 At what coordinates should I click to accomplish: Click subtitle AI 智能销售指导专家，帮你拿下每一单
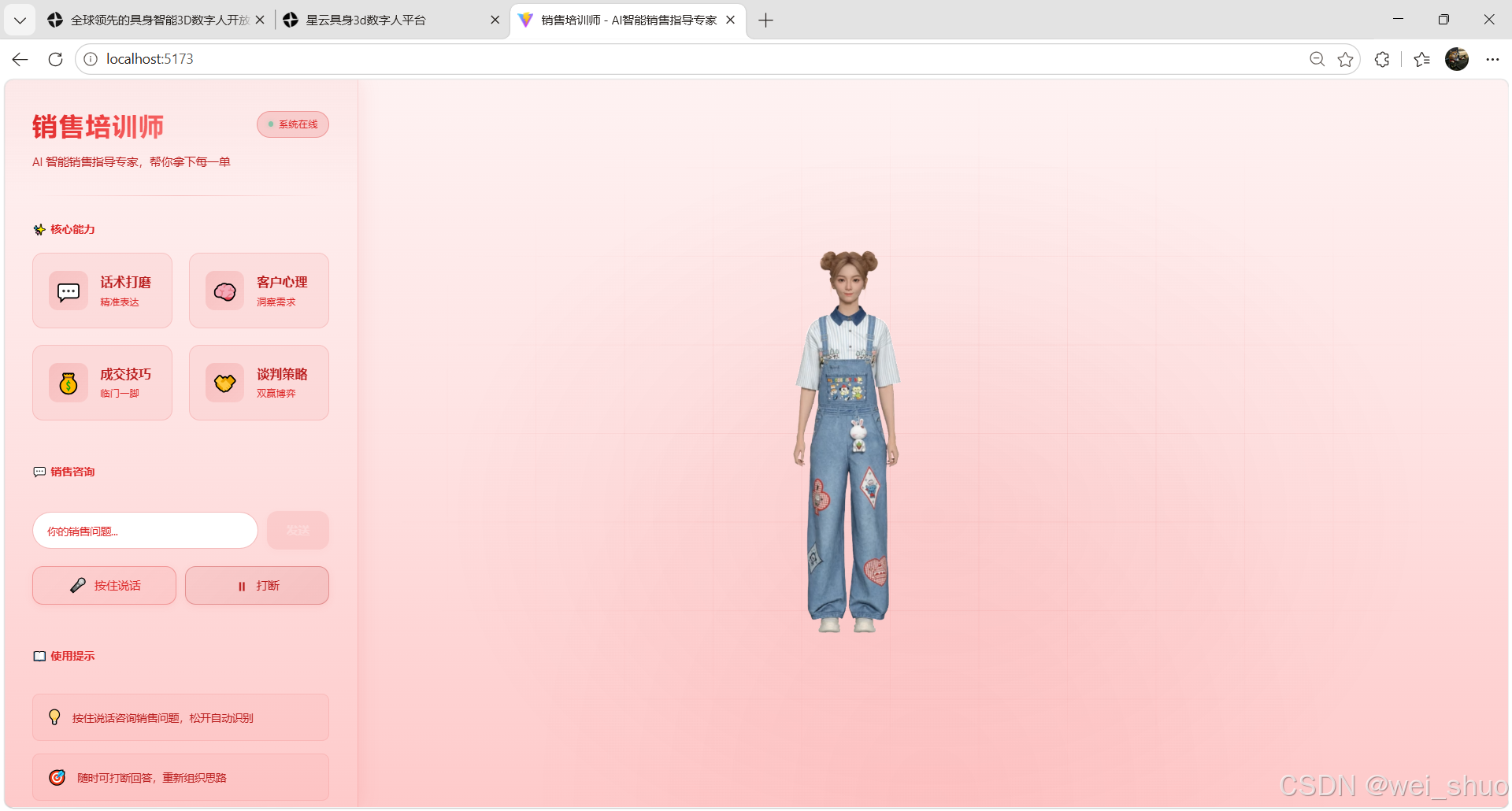tap(131, 161)
